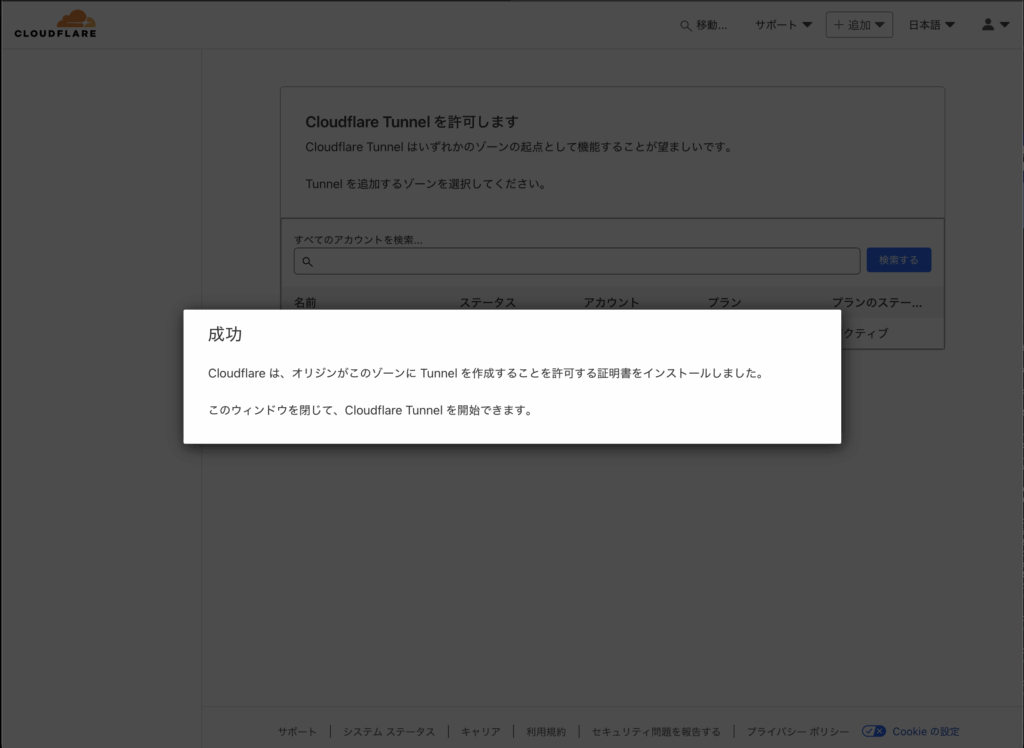Click the Cookie settings toggle icon in footer

coord(874,731)
